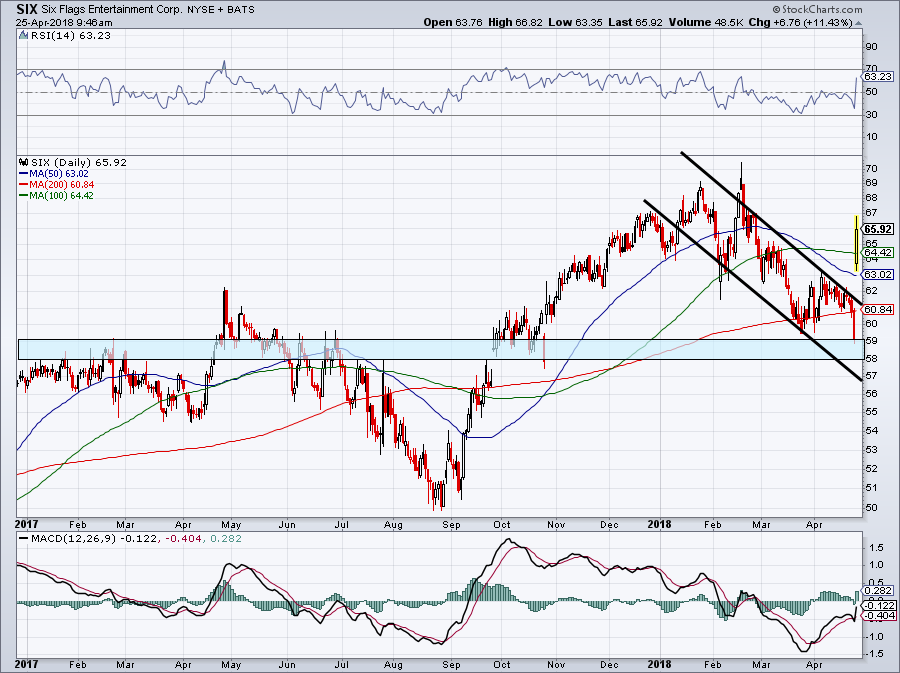Click the 63.23 RSI value tag on right axis

[x=878, y=76]
